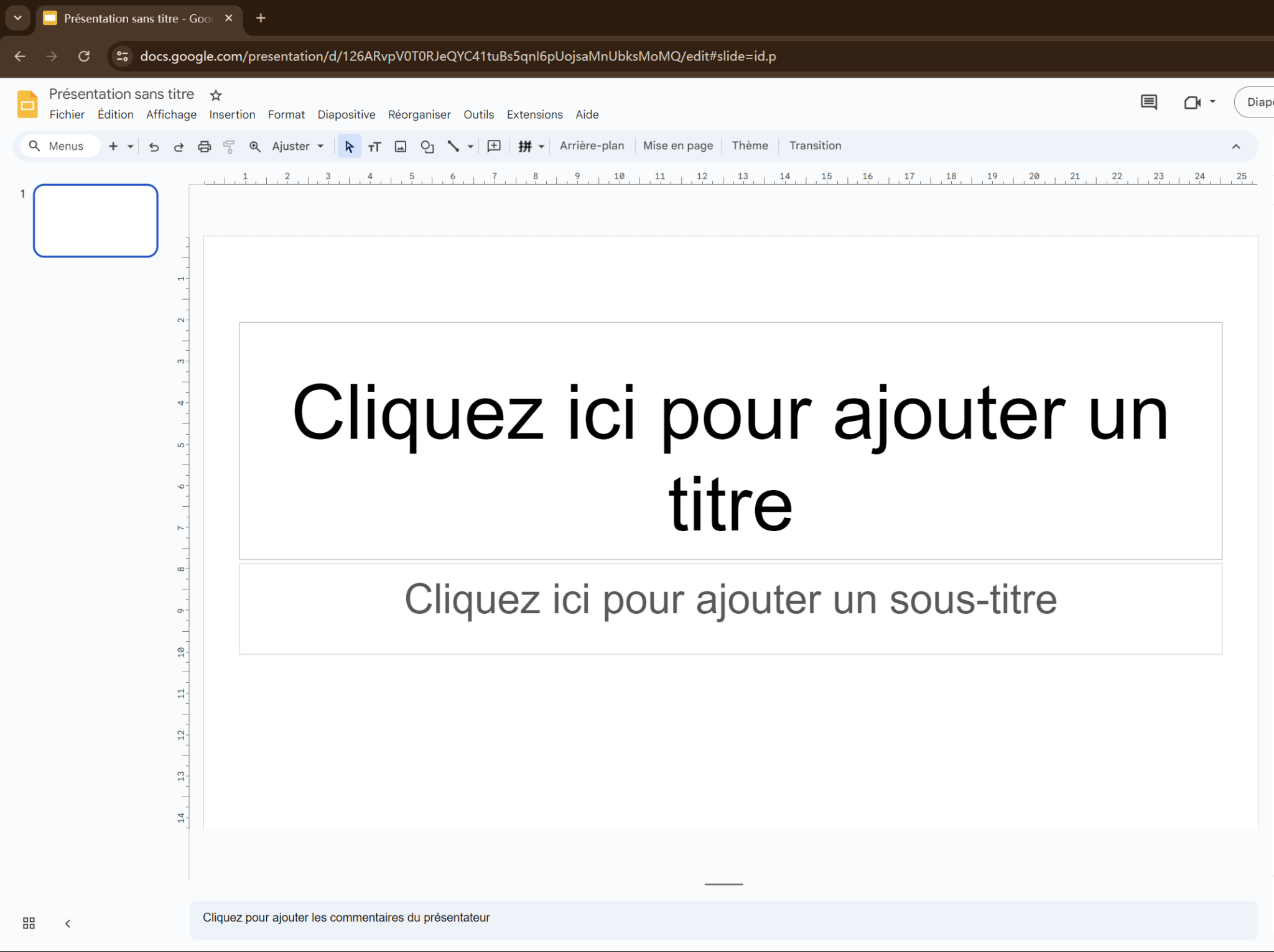This screenshot has height=952, width=1274.
Task: Click the Transition button
Action: pyautogui.click(x=815, y=146)
